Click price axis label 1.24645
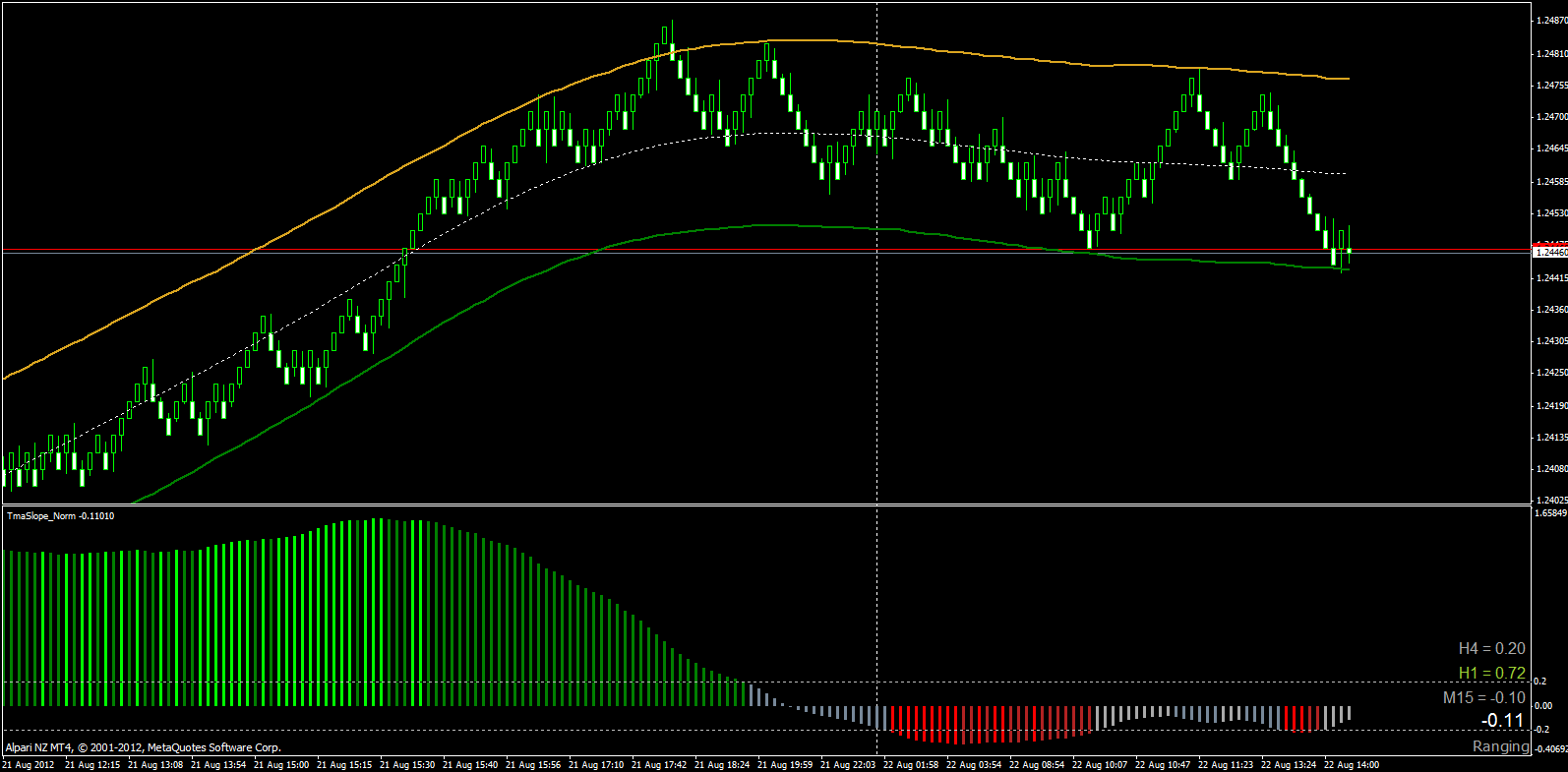This screenshot has height=772, width=1568. (1551, 148)
